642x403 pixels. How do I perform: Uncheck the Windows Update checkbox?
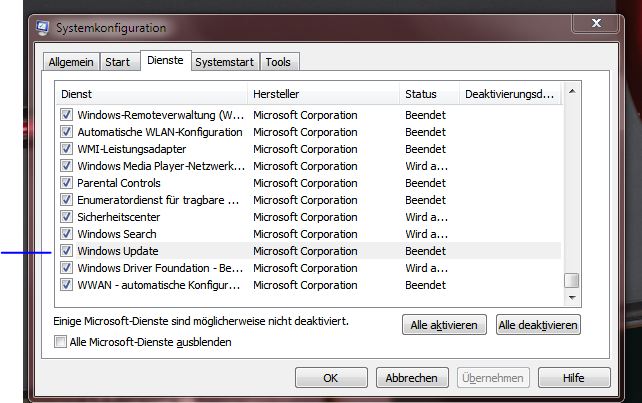tap(66, 251)
